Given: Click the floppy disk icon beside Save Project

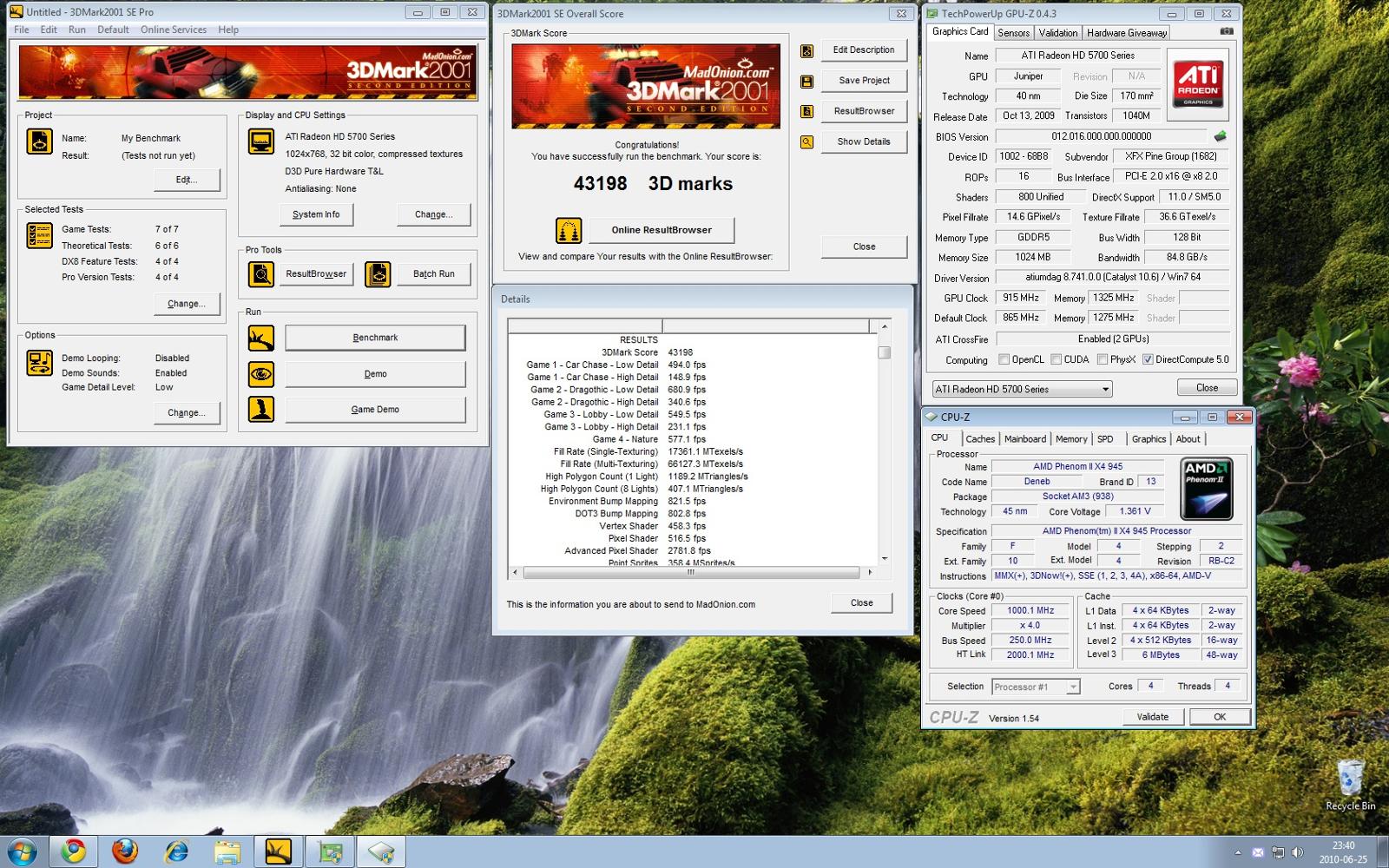Looking at the screenshot, I should (x=806, y=82).
